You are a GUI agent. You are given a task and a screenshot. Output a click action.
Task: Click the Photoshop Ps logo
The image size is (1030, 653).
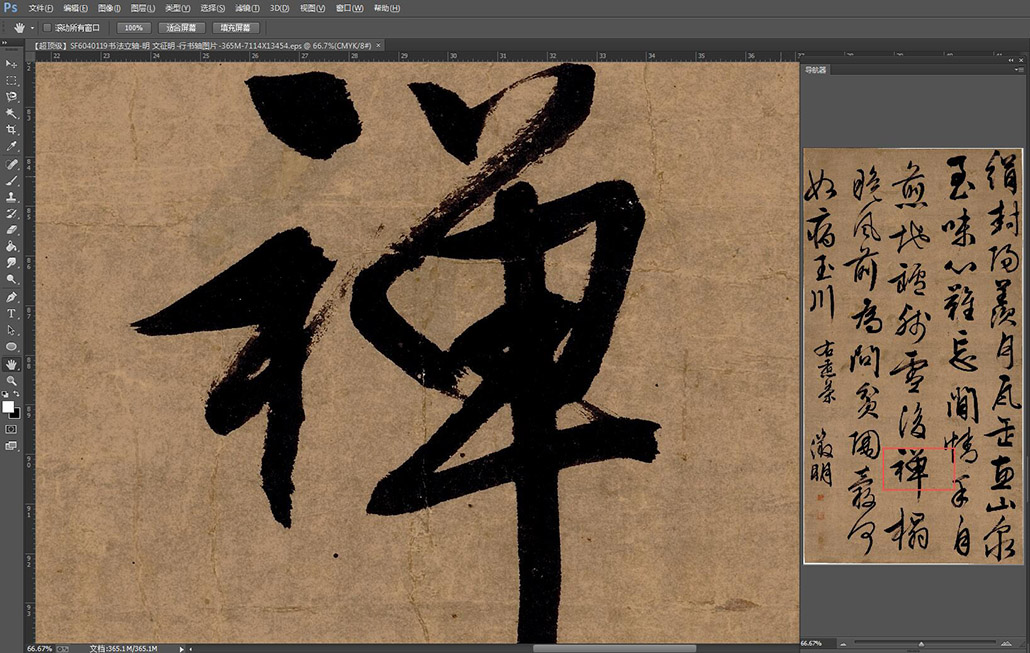click(11, 8)
